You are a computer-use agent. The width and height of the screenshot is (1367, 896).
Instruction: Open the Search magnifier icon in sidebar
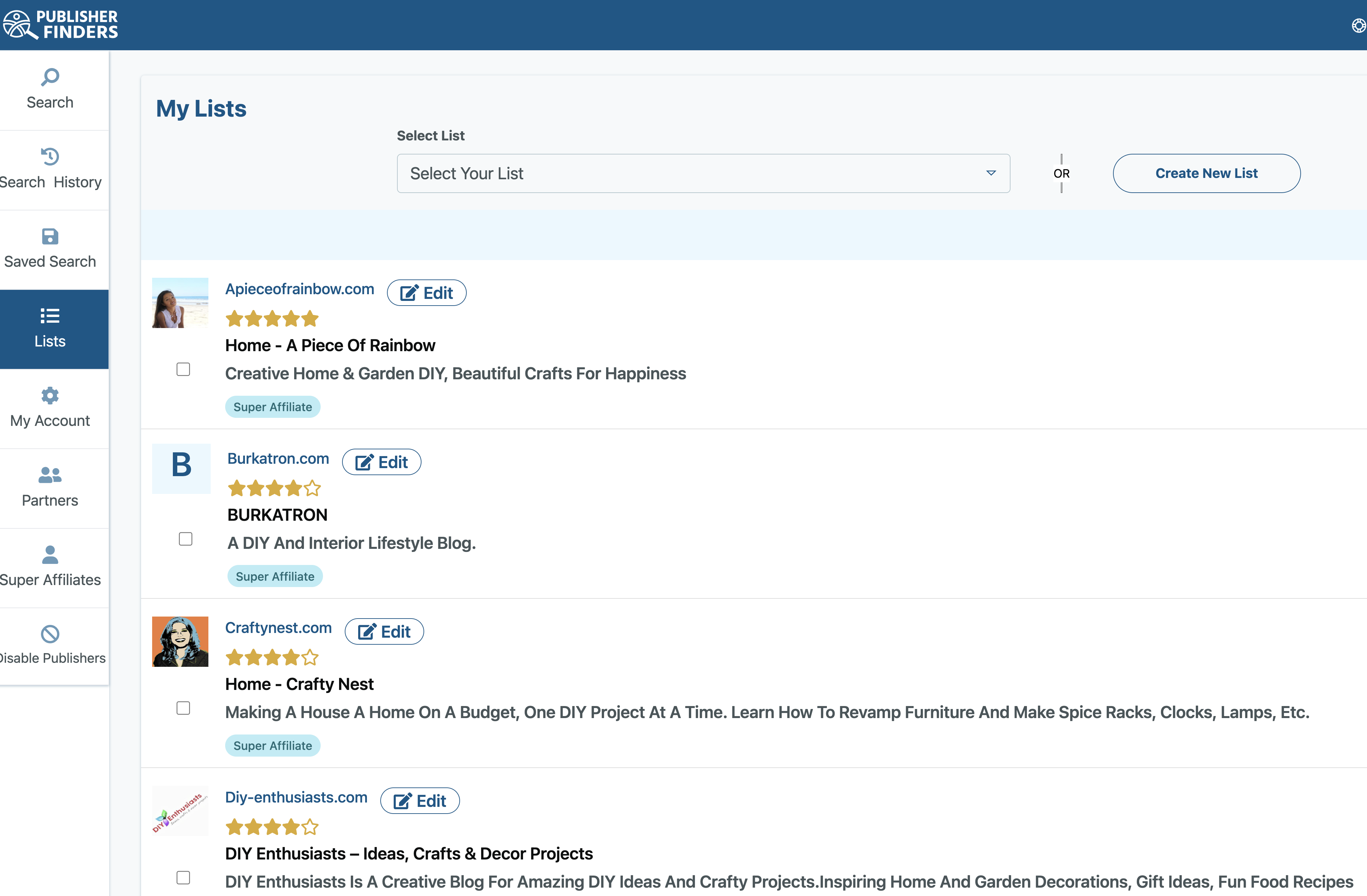tap(50, 77)
